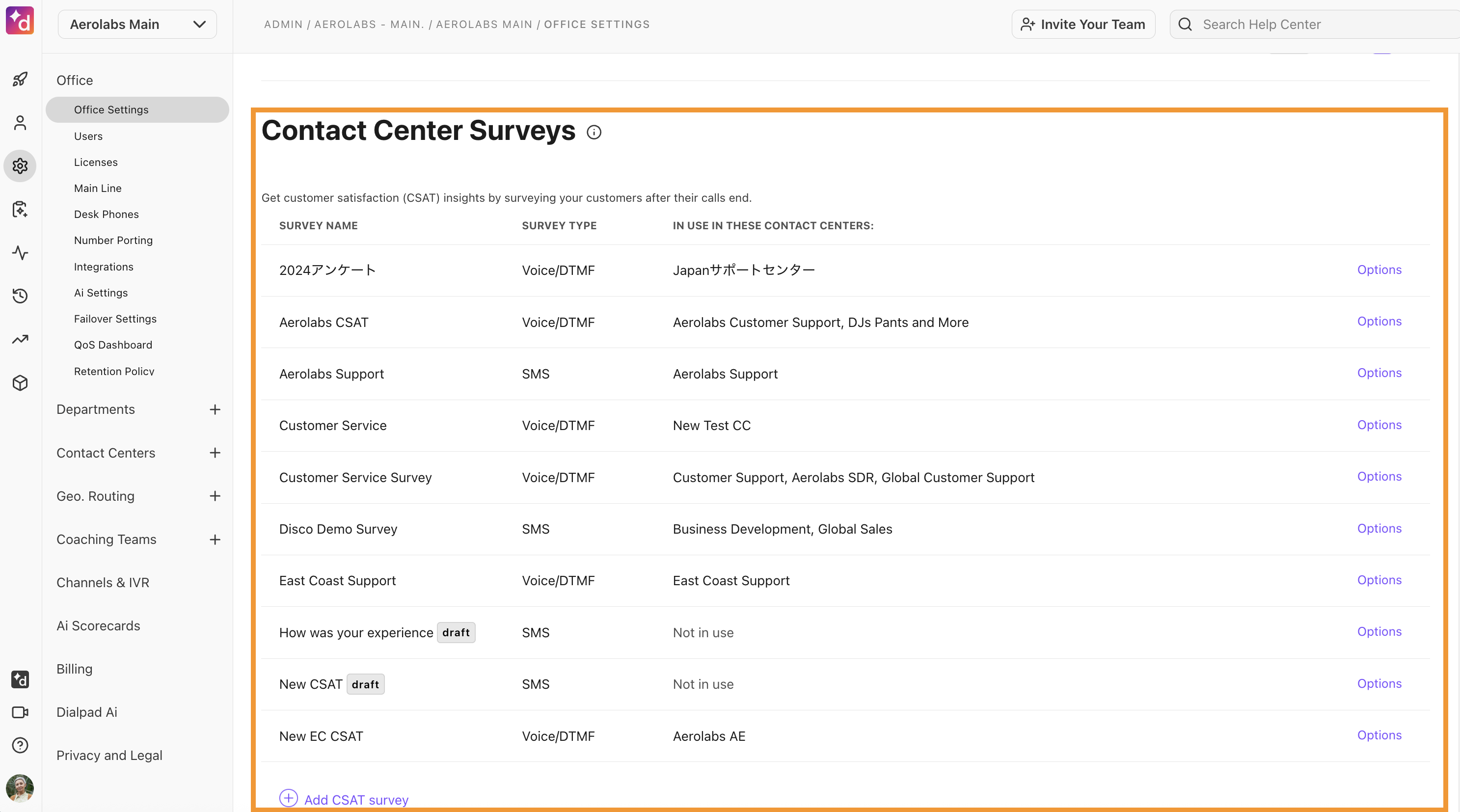Expand Contact Centers with the plus icon
This screenshot has height=812, width=1460.
tap(215, 453)
